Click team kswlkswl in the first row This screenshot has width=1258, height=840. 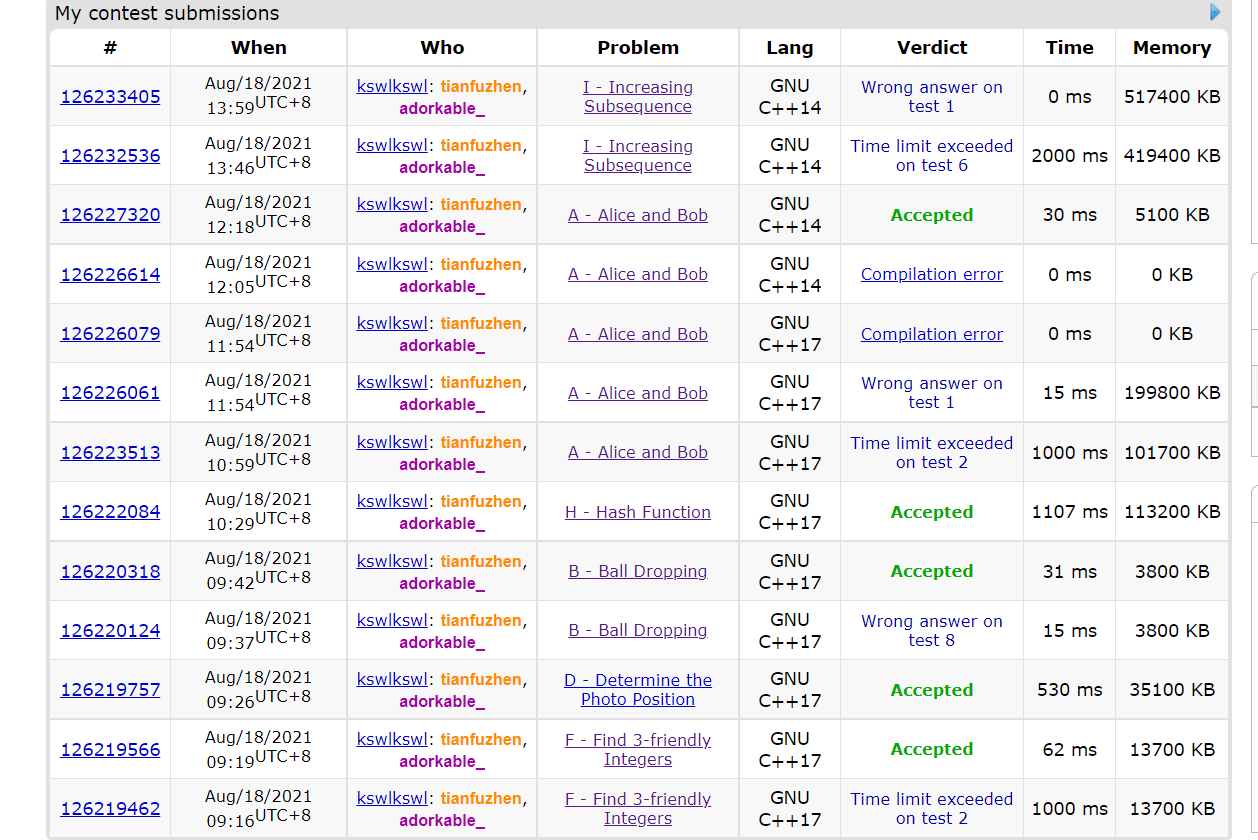tap(391, 87)
